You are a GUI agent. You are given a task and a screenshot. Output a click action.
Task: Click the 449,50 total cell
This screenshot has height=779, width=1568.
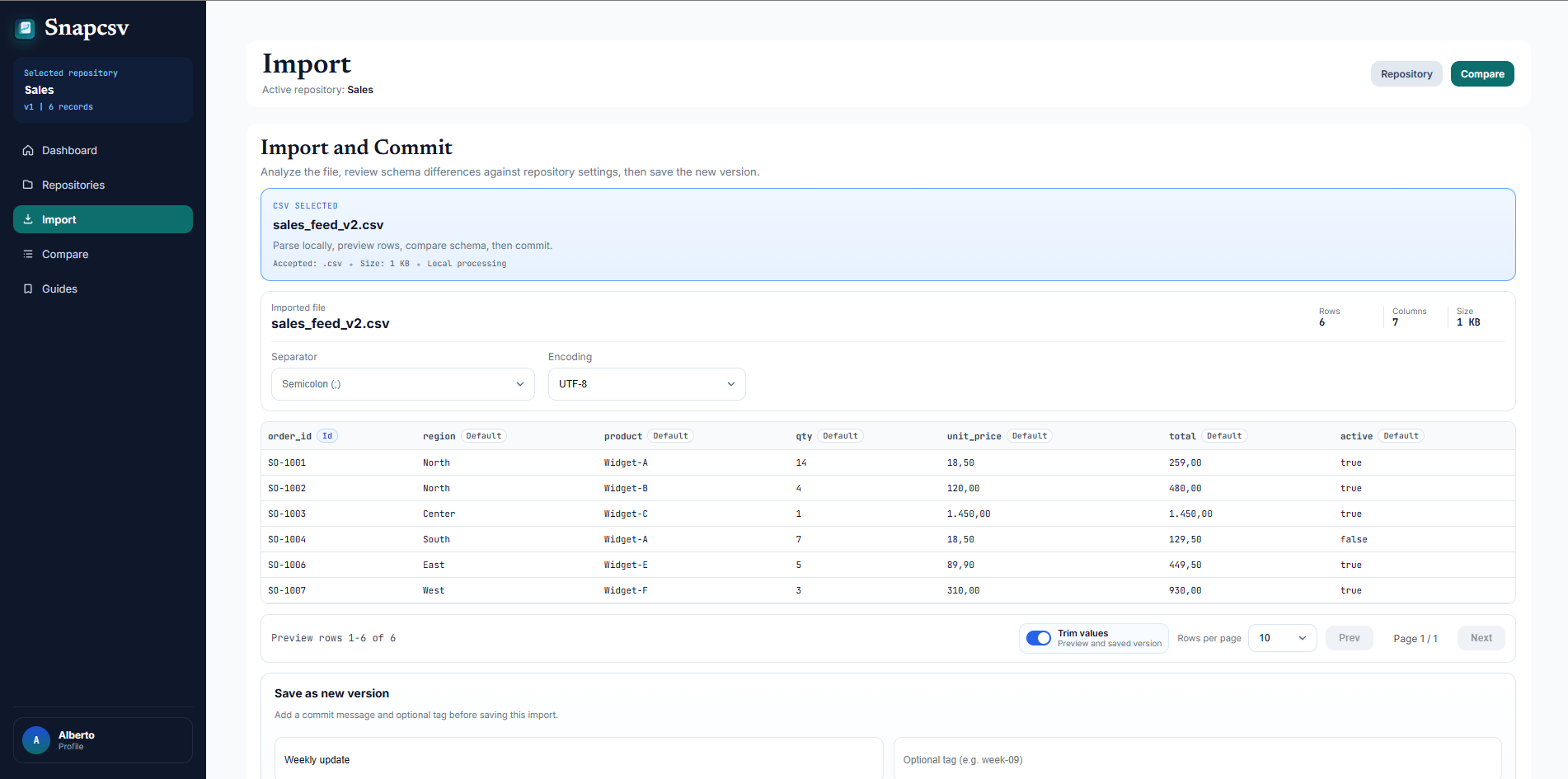coord(1185,565)
